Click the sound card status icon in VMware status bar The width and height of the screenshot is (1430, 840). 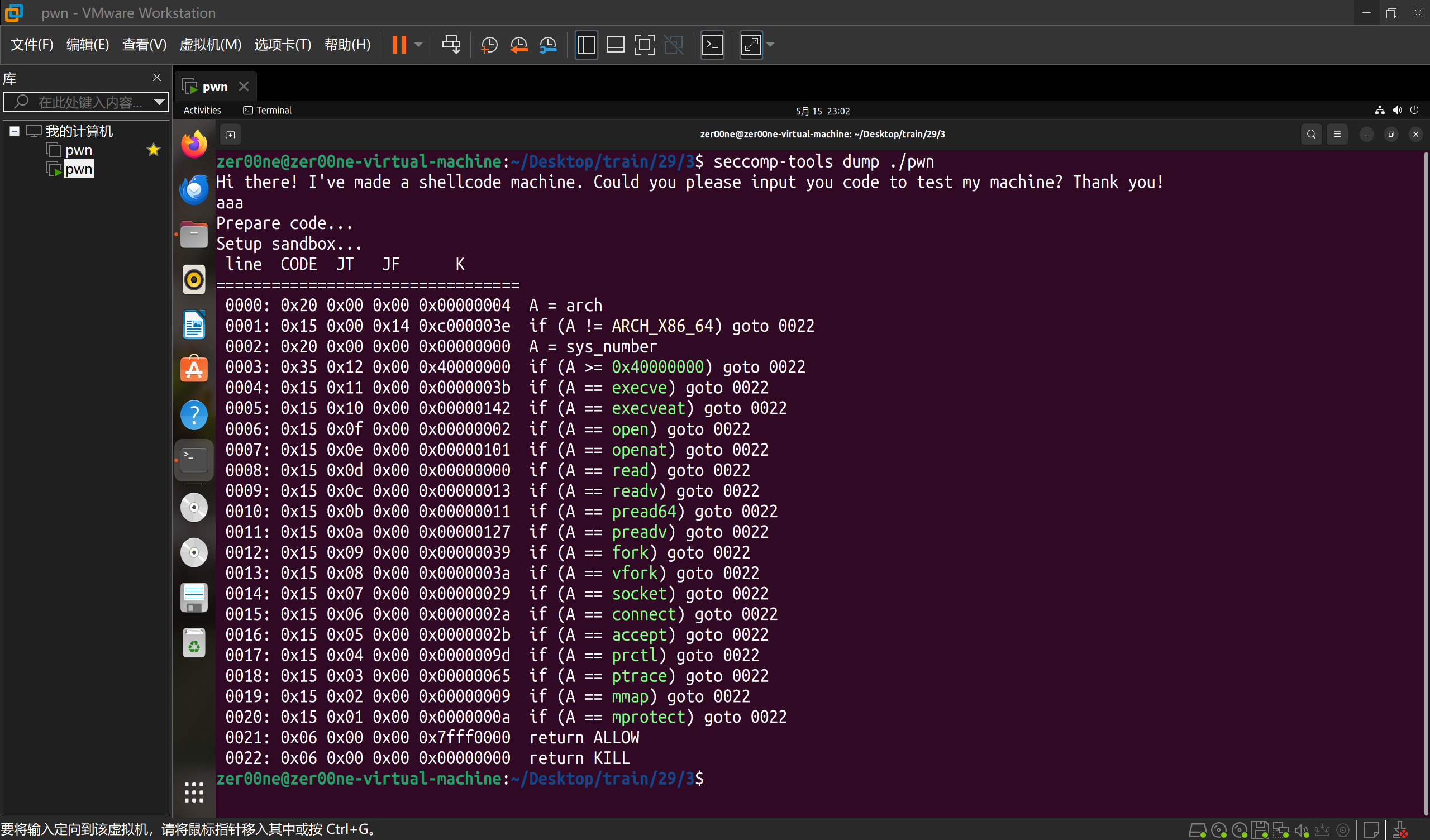pyautogui.click(x=1301, y=831)
